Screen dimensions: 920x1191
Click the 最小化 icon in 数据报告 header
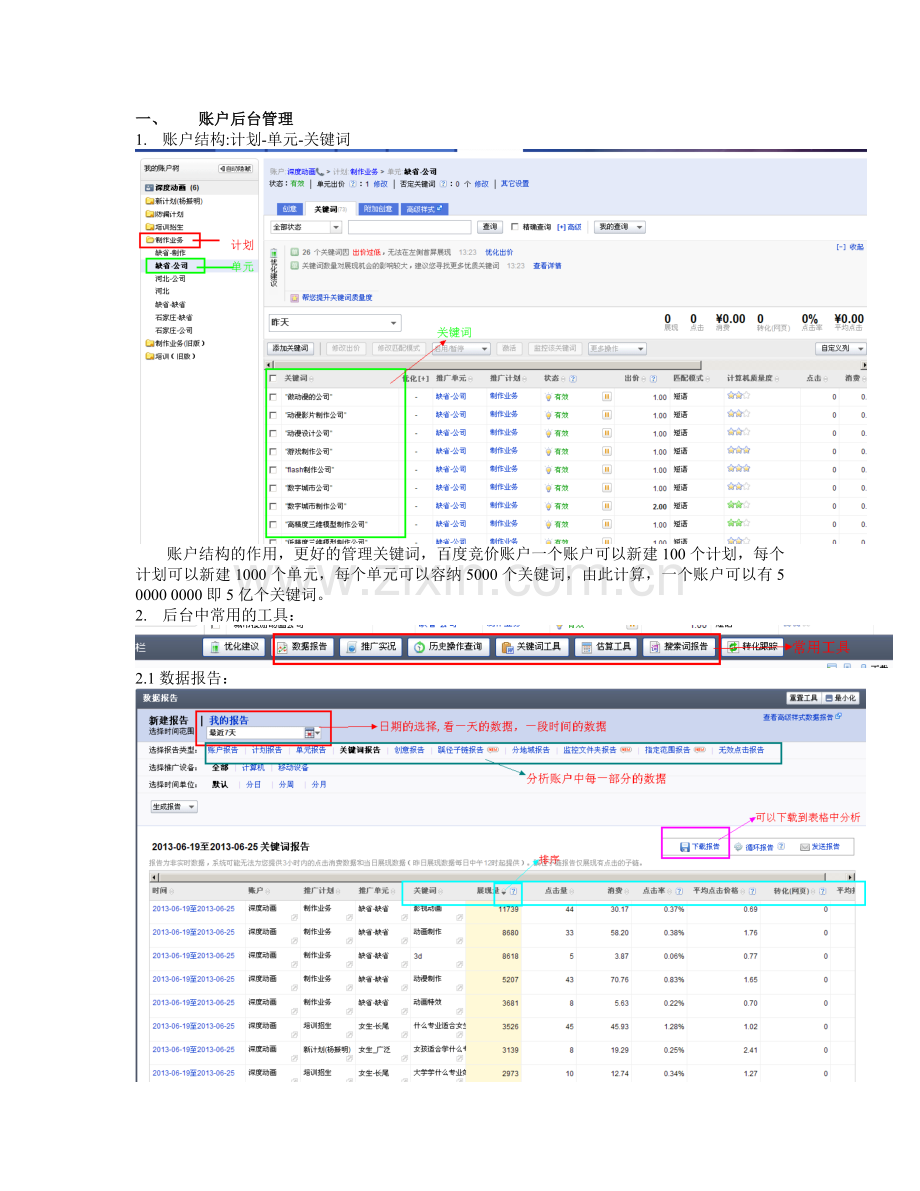coord(829,698)
